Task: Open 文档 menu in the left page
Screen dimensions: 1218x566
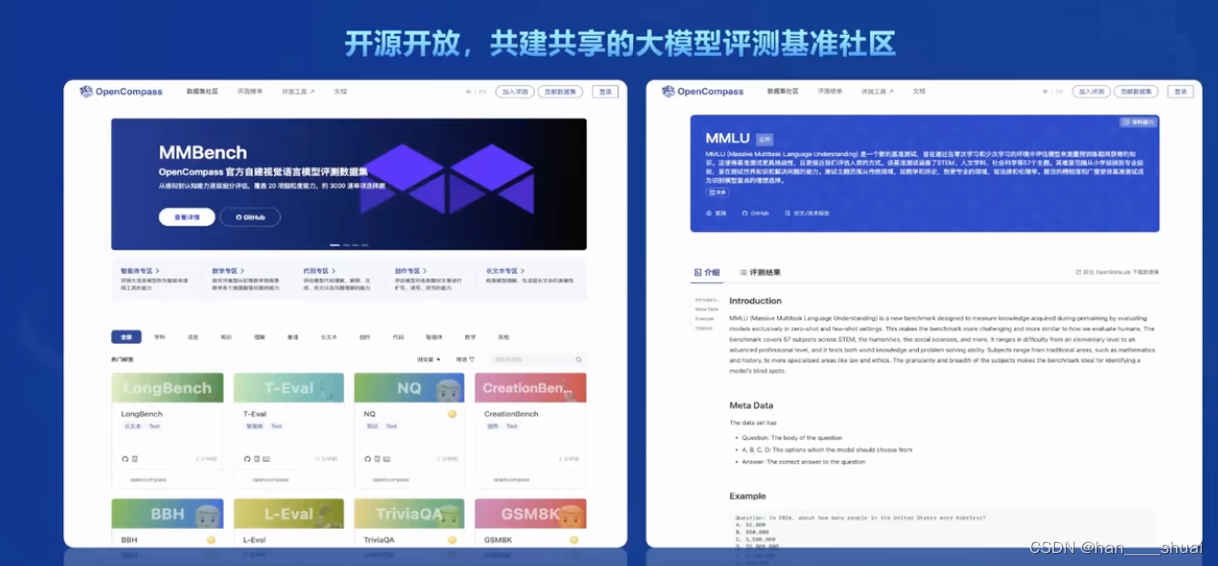Action: click(340, 92)
